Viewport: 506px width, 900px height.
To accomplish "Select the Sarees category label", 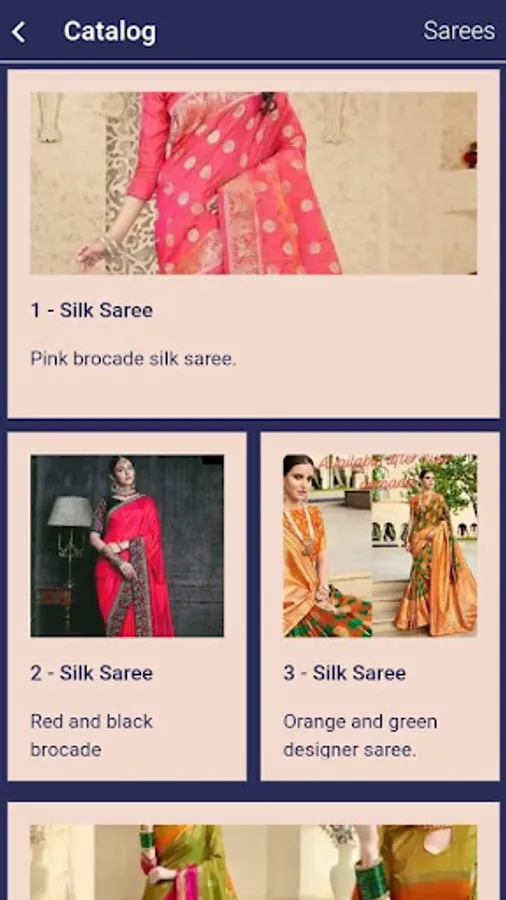I will (459, 31).
